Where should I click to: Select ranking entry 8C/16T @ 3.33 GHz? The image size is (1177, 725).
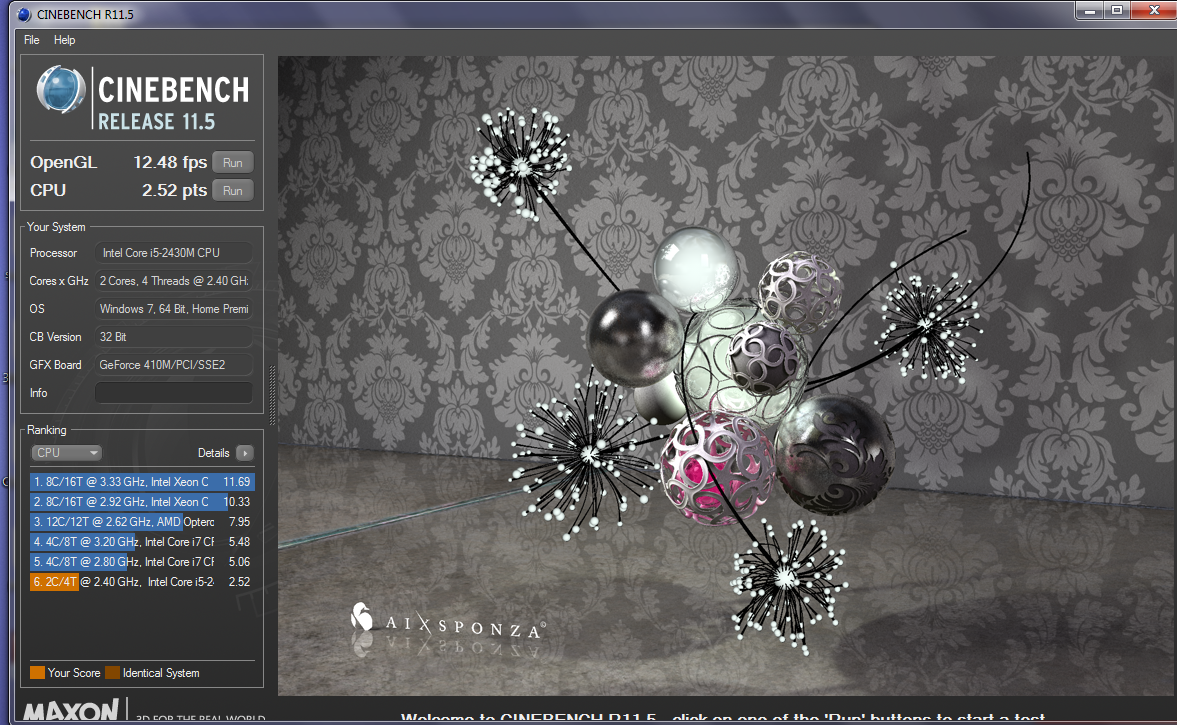point(142,482)
